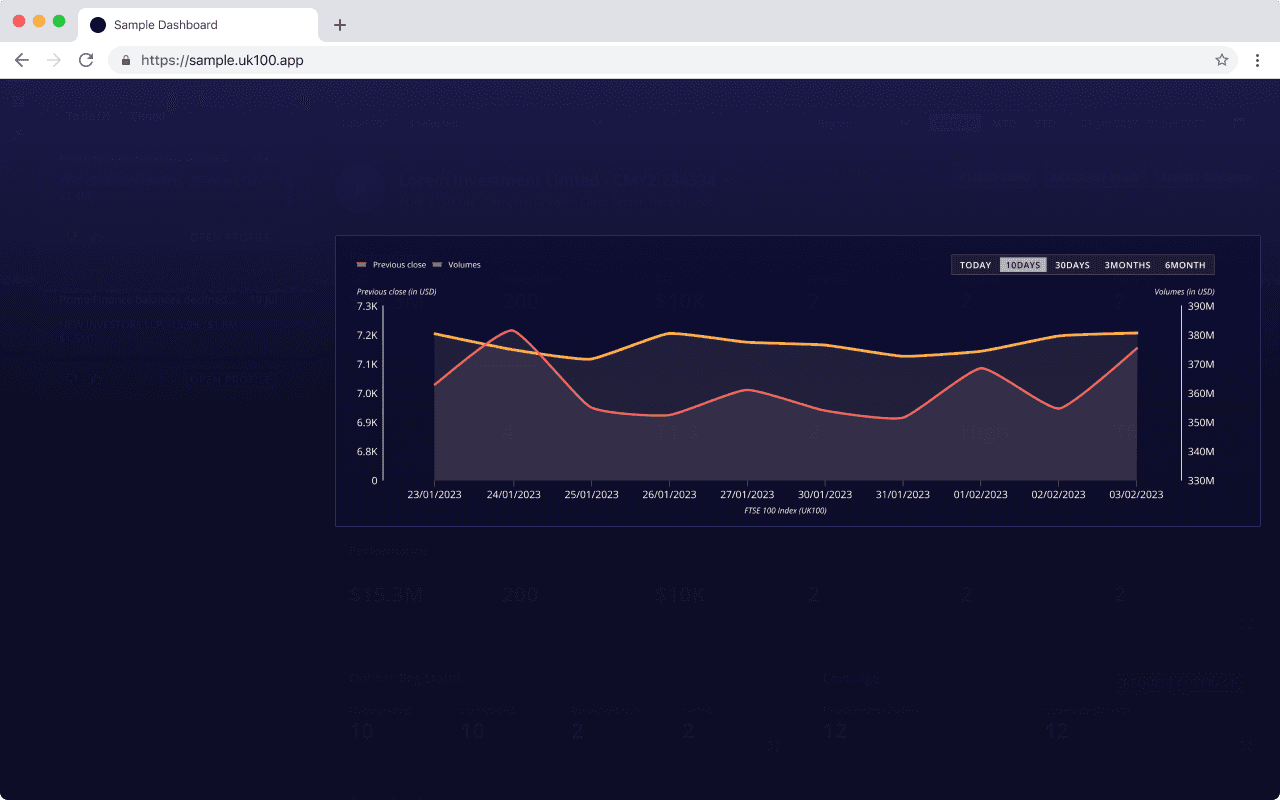
Task: Minimize the window with the yellow button
Action: pos(39,21)
